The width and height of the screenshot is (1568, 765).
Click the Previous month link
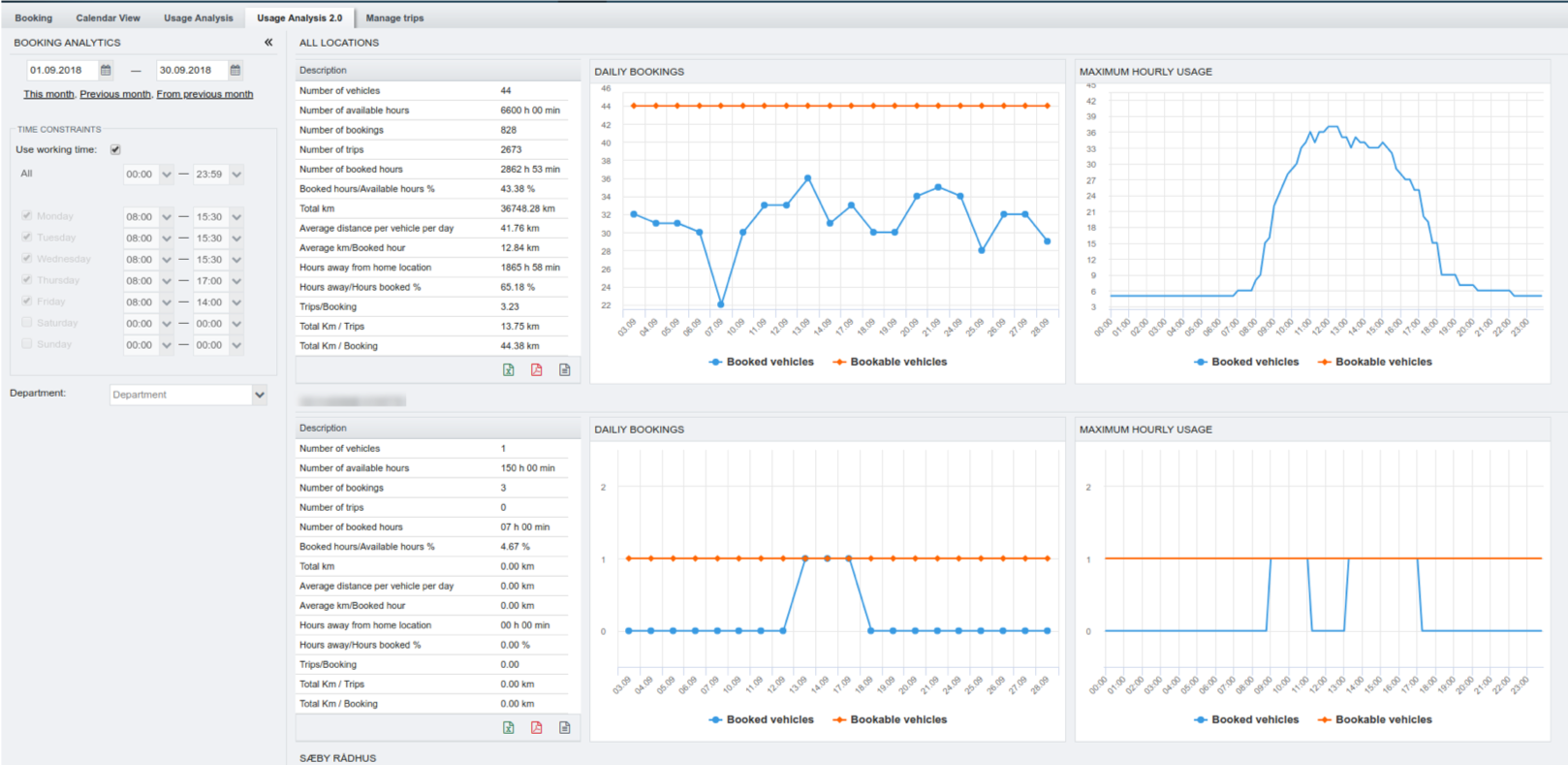115,94
